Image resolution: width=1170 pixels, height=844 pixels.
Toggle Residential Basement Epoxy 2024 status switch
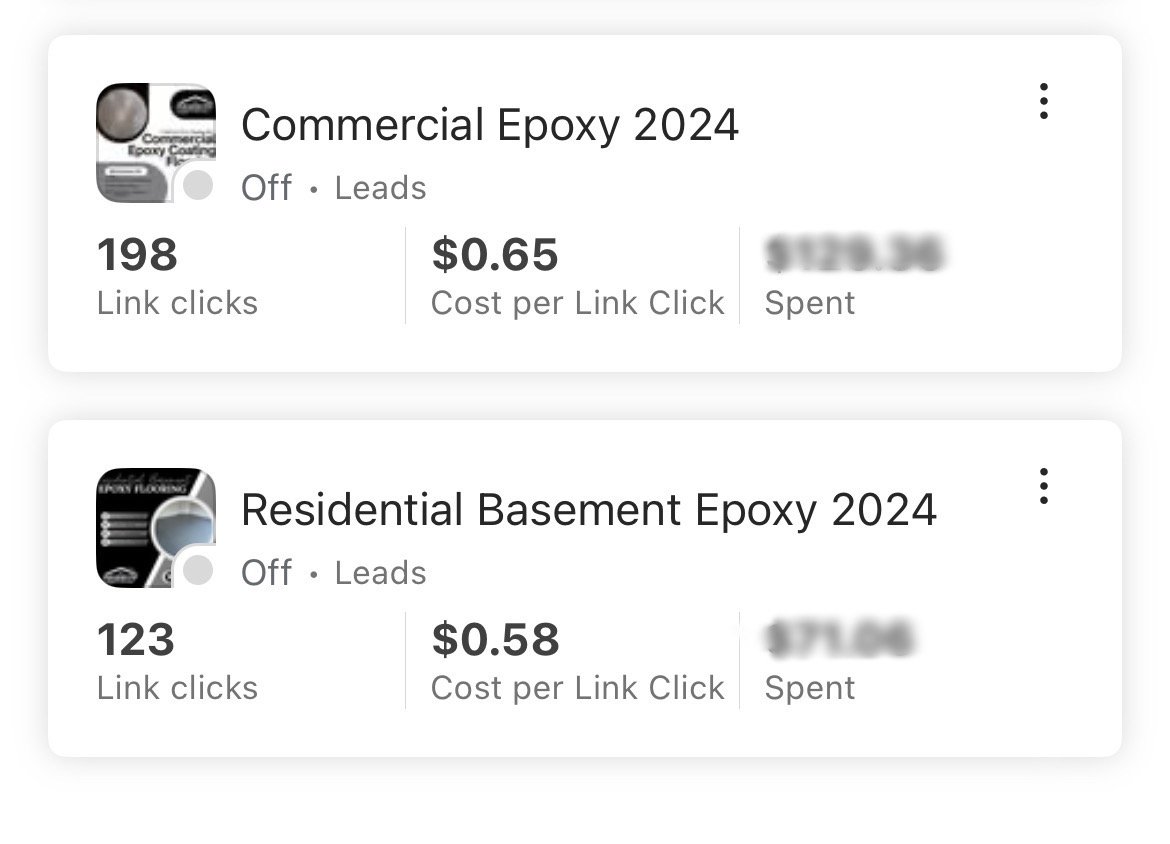(198, 570)
